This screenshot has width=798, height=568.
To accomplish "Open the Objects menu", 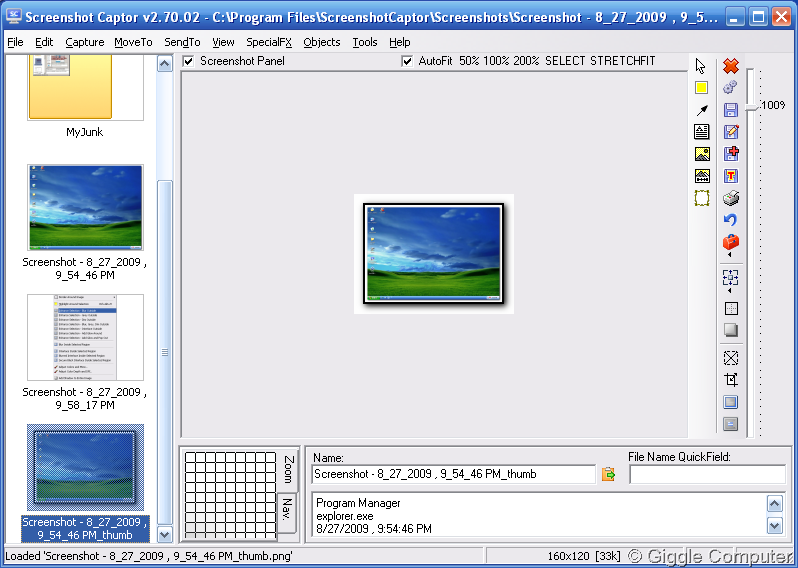I will point(322,42).
